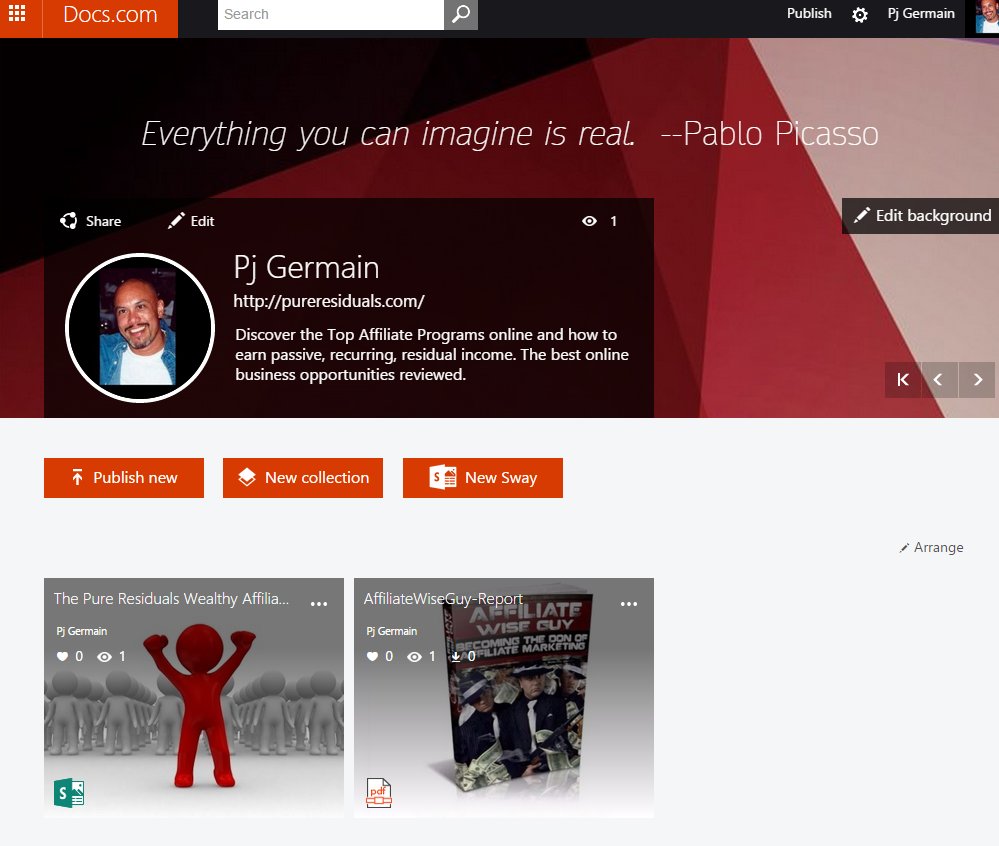Start a New Sway
This screenshot has height=846, width=999.
coord(483,478)
